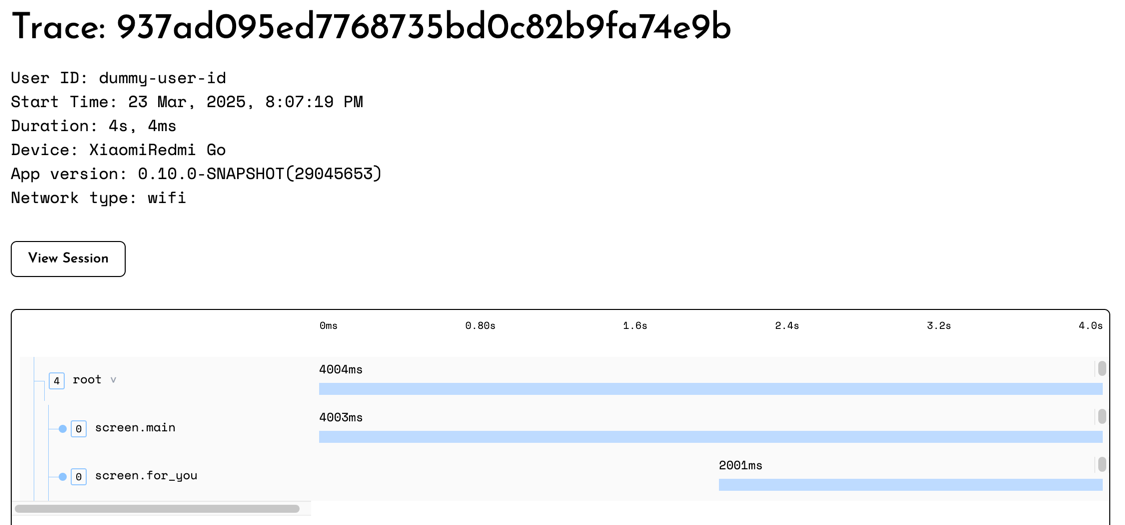
Task: Click the scroll handle on the screen.for_you row
Action: coord(1101,464)
